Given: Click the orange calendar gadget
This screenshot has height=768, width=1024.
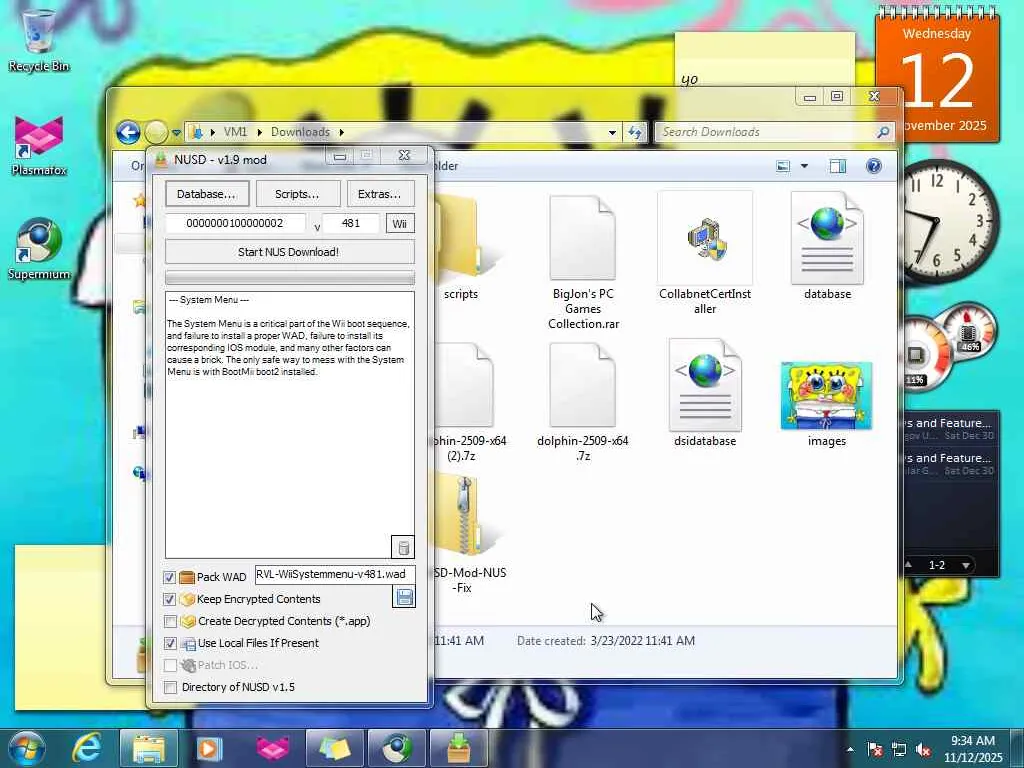Looking at the screenshot, I should pos(937,73).
